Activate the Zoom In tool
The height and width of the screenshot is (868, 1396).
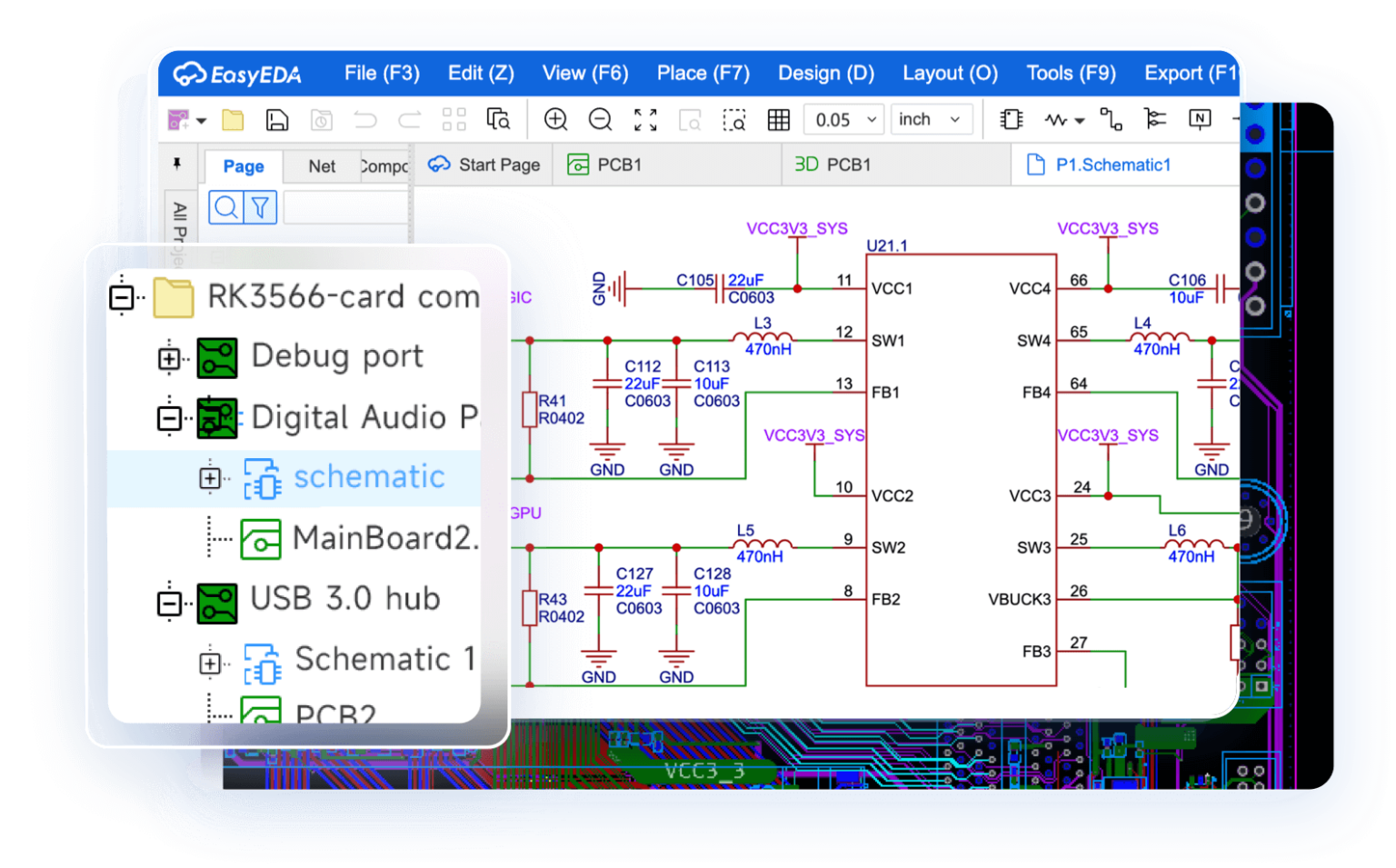556,119
